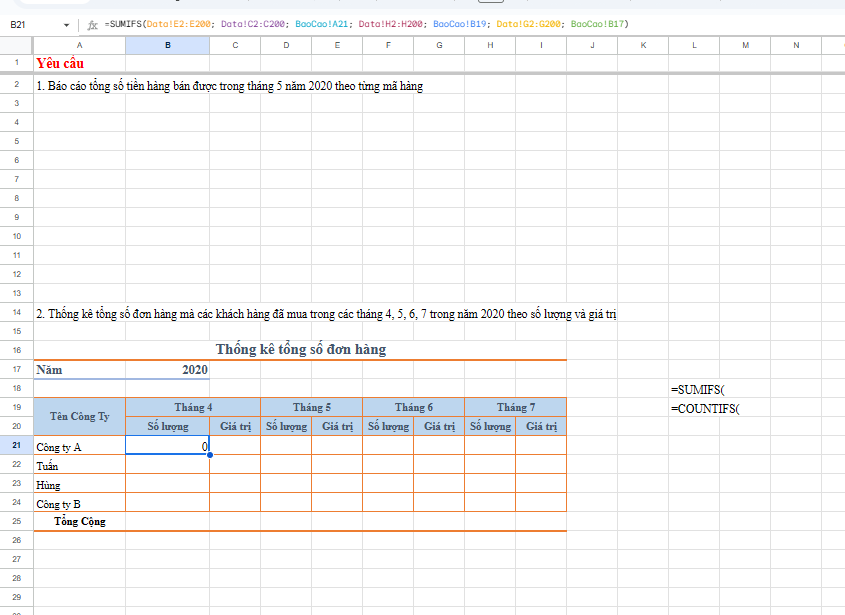The height and width of the screenshot is (615, 845).
Task: Click the 'Tuấn' cell
Action: (80, 465)
